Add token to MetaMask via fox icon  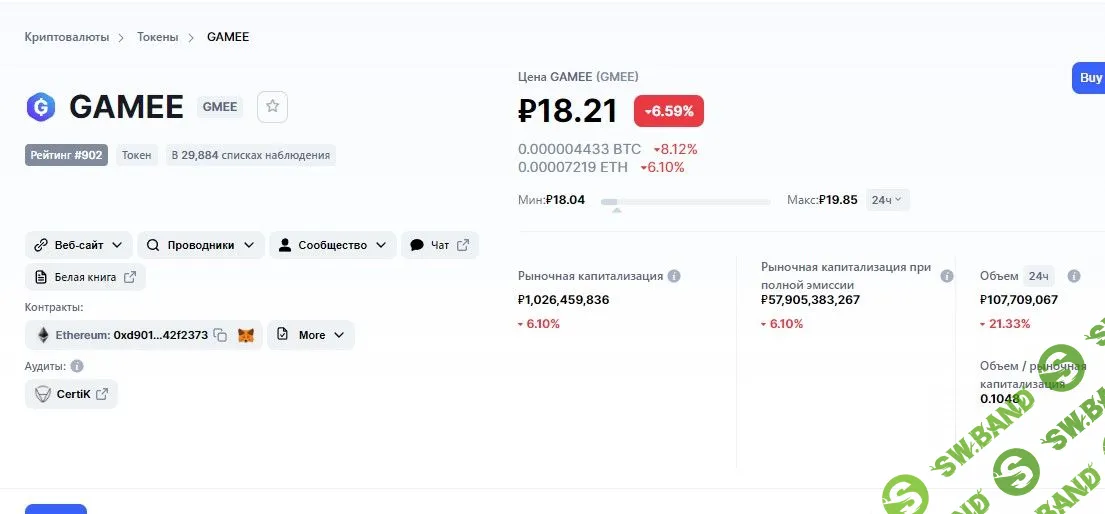pos(245,335)
